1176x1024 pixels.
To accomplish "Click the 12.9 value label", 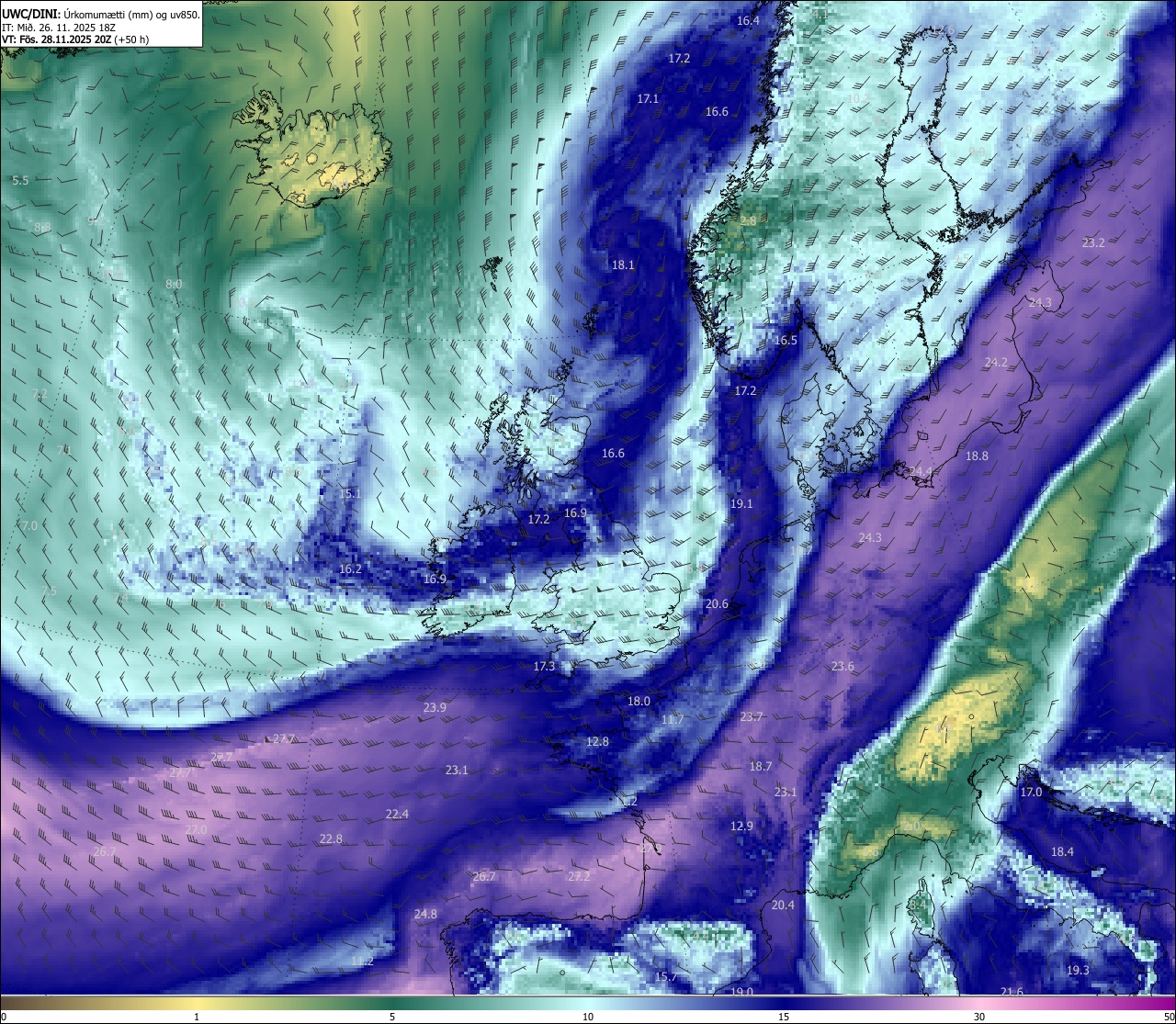I will [741, 826].
